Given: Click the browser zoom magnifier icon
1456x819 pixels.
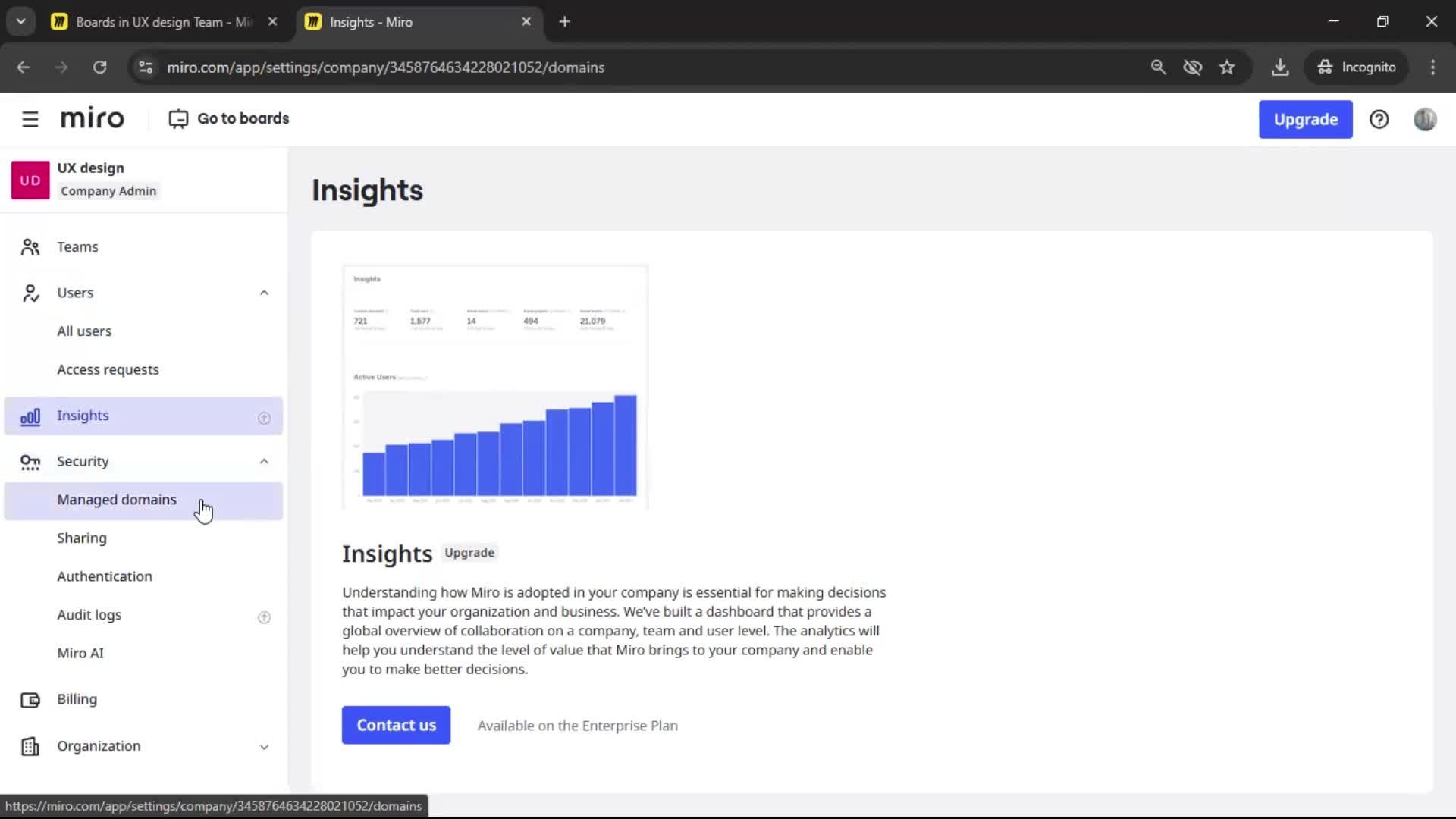Looking at the screenshot, I should 1158,67.
